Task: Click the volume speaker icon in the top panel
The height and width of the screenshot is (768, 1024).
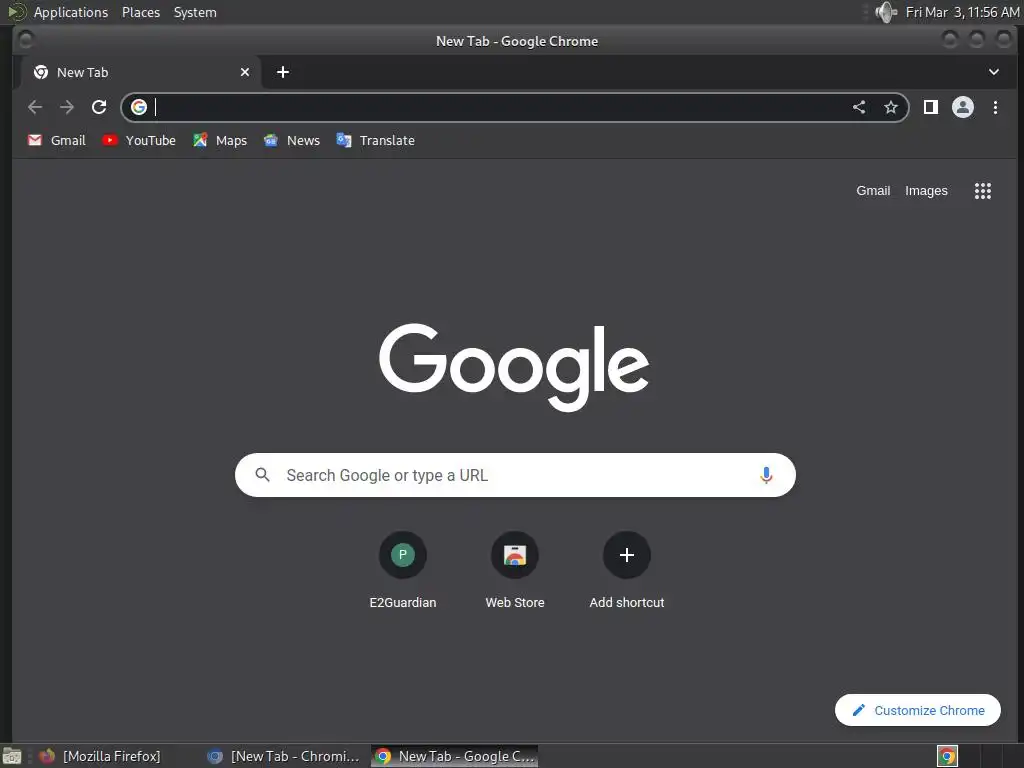Action: (x=886, y=12)
